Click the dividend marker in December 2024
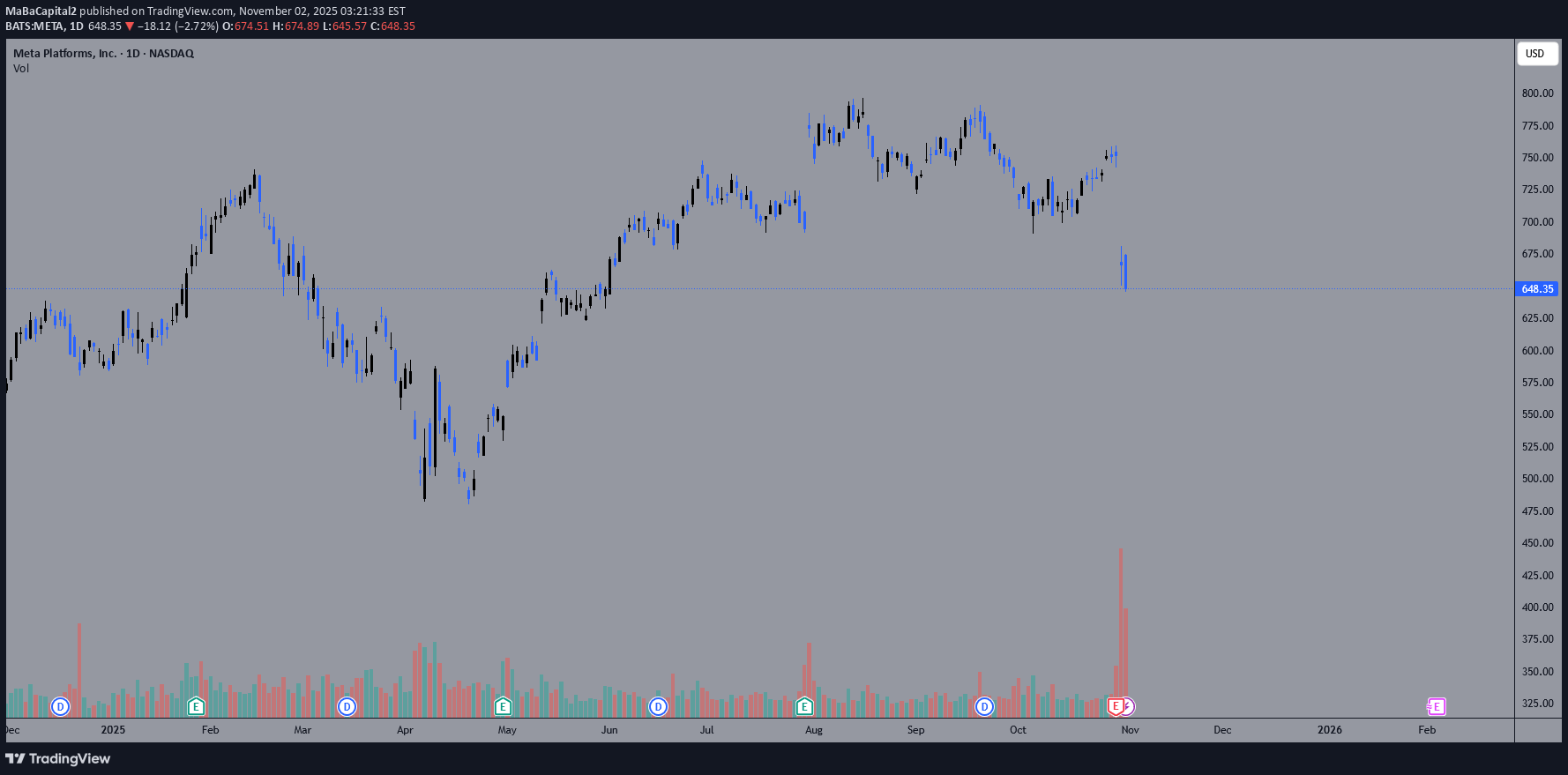This screenshot has width=1568, height=775. click(x=60, y=706)
